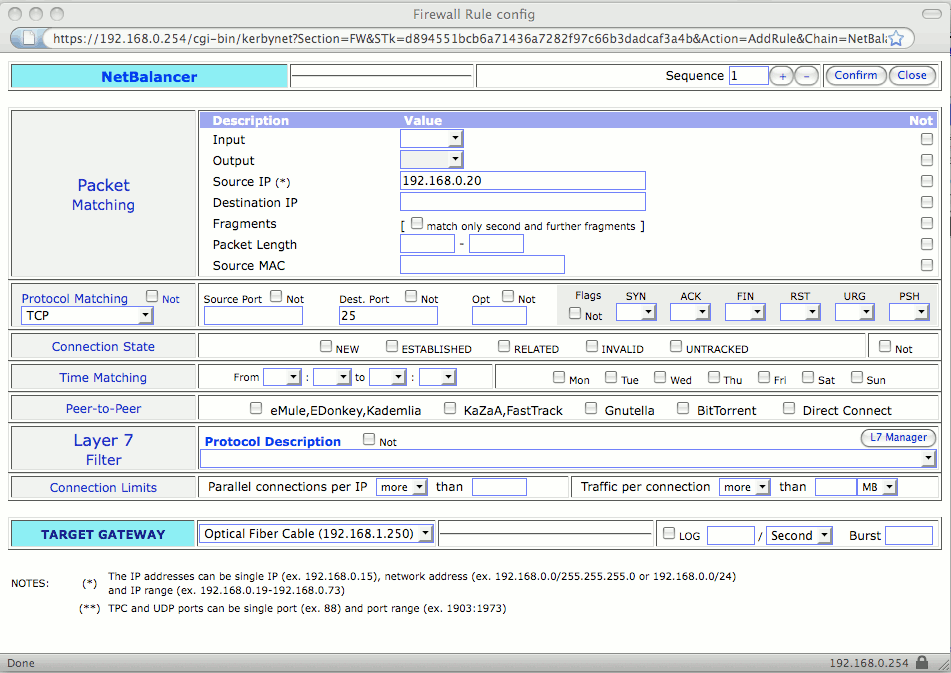This screenshot has height=673, width=951.
Task: Open the to-hour time dropdown
Action: click(388, 377)
